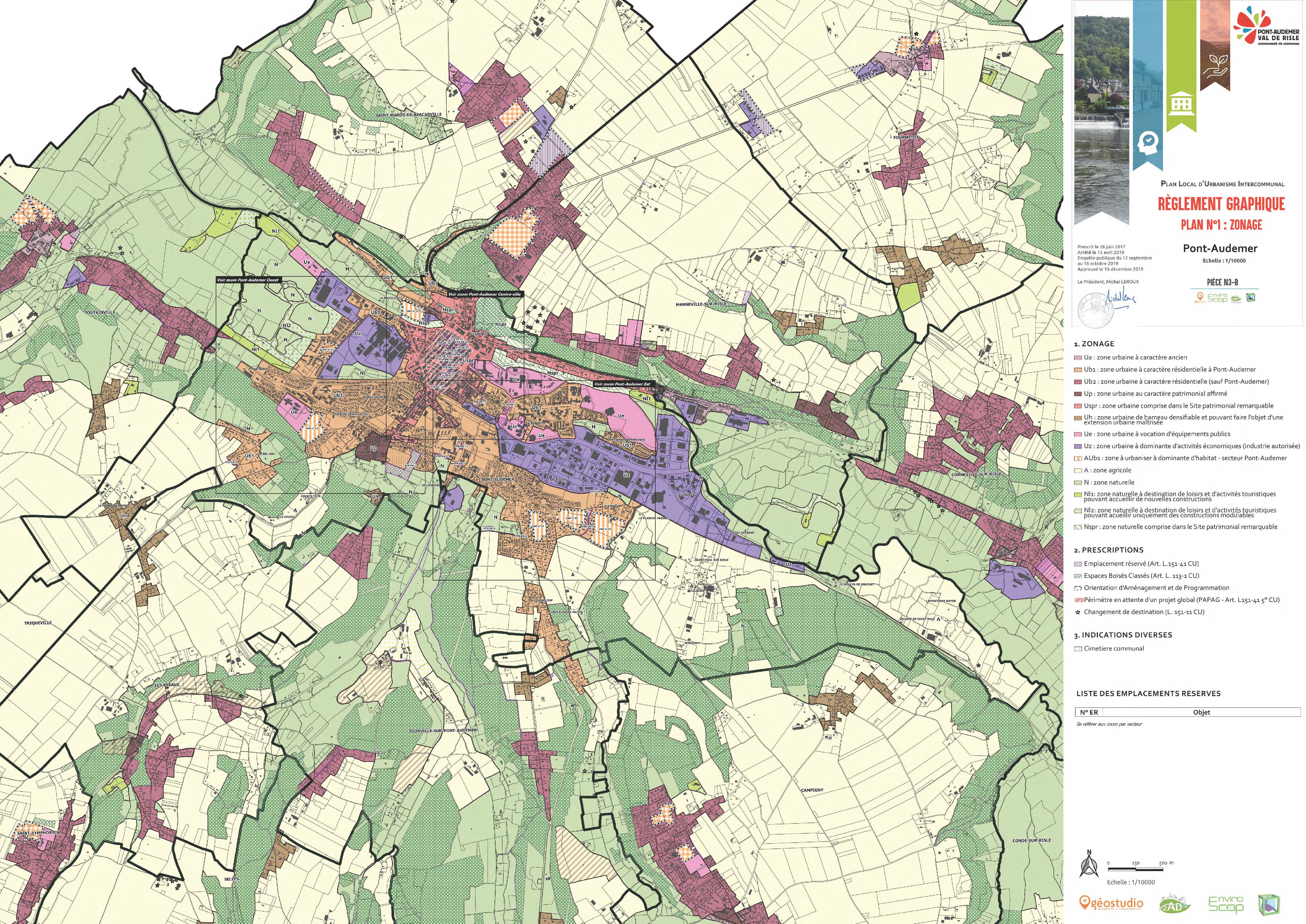Viewport: 1306px width, 924px height.
Task: Click the Uz purple legend swatch
Action: pos(1077,446)
